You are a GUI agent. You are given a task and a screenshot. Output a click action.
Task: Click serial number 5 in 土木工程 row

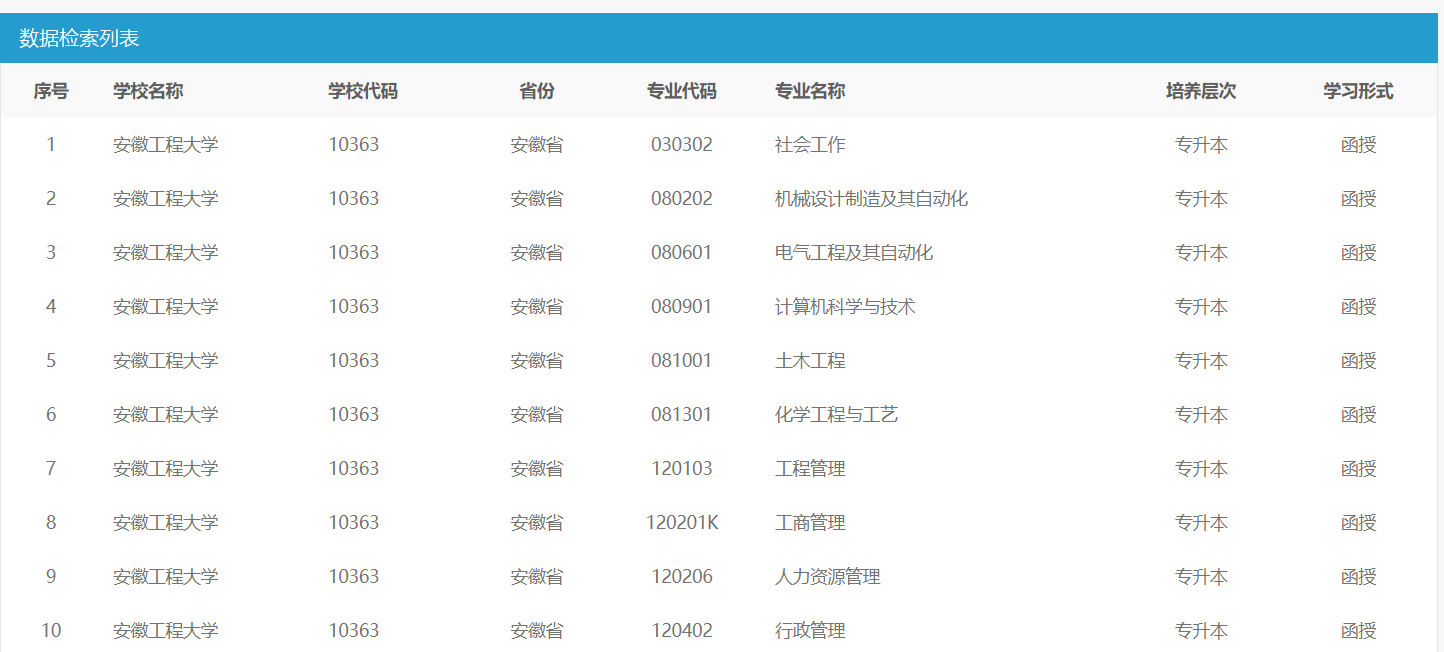click(x=51, y=361)
